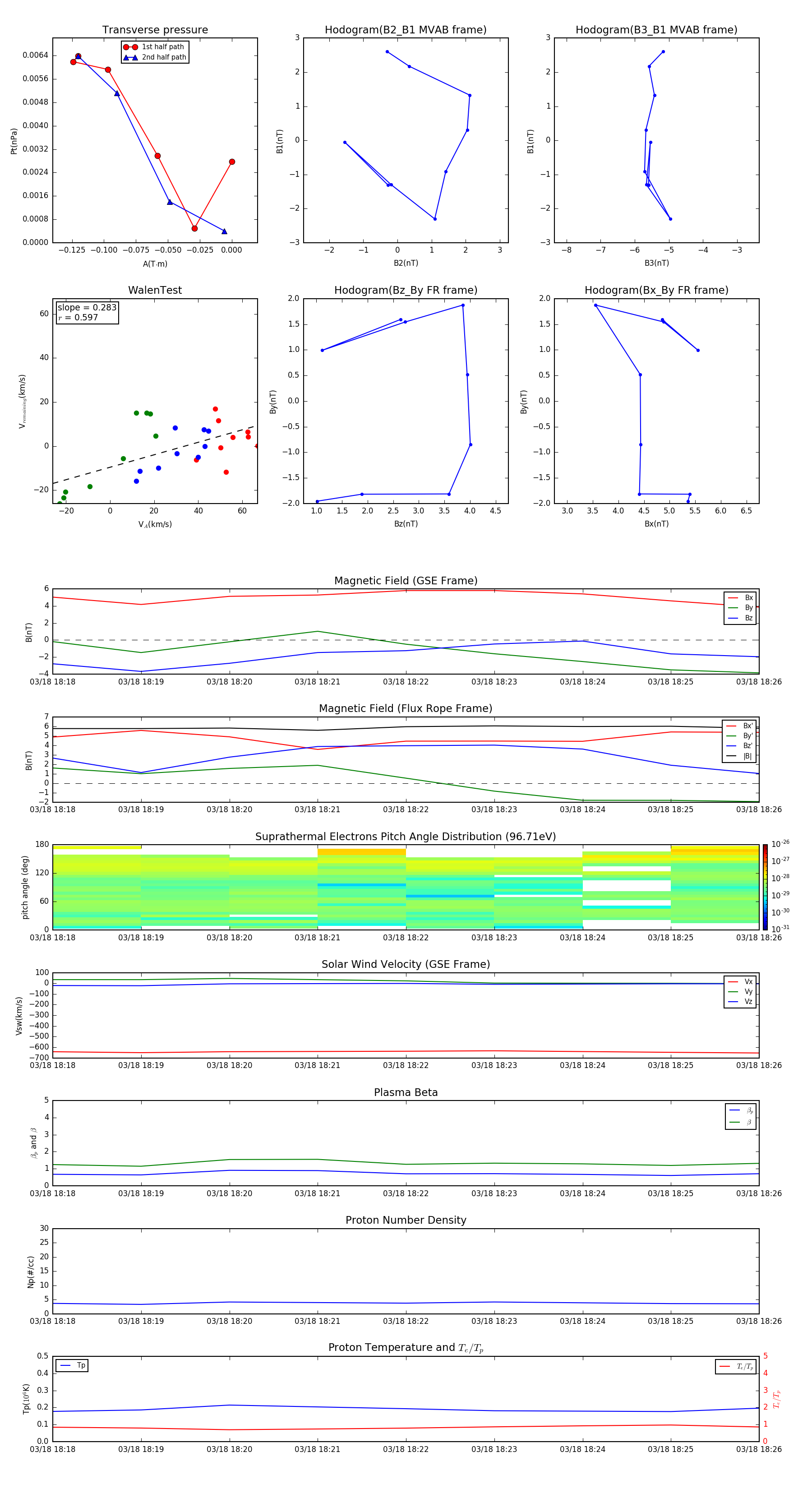Click the "Hodogram(B3_B1 MVAB frame)" title
This screenshot has height=1489, width=812.
(x=656, y=29)
